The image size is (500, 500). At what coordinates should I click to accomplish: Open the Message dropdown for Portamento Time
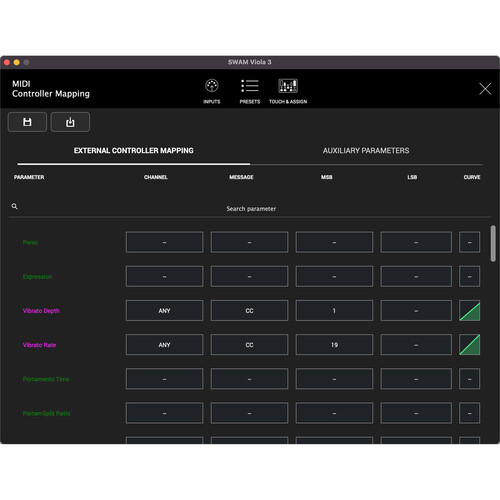tap(249, 379)
